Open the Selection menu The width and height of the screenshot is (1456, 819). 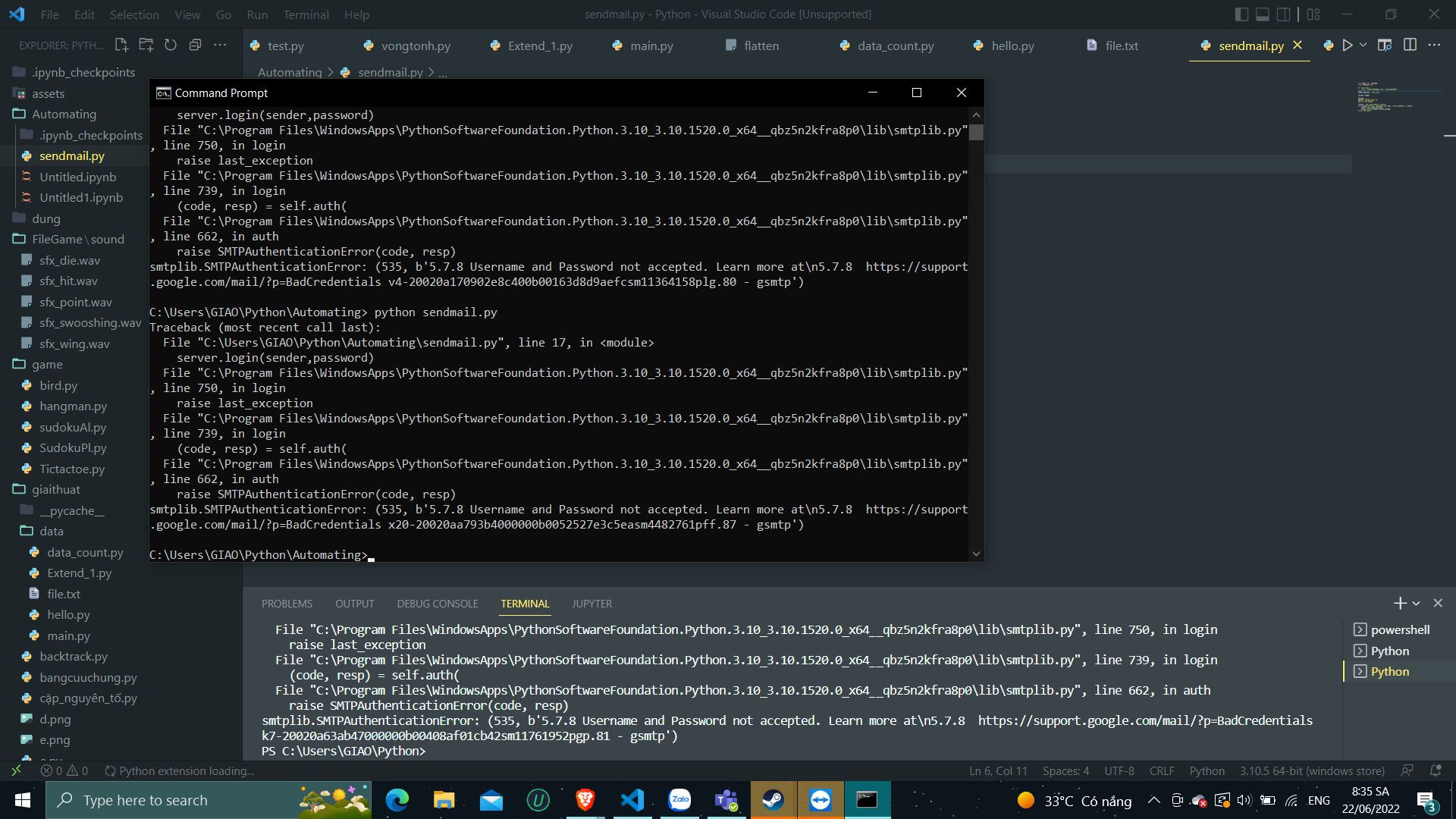(134, 14)
